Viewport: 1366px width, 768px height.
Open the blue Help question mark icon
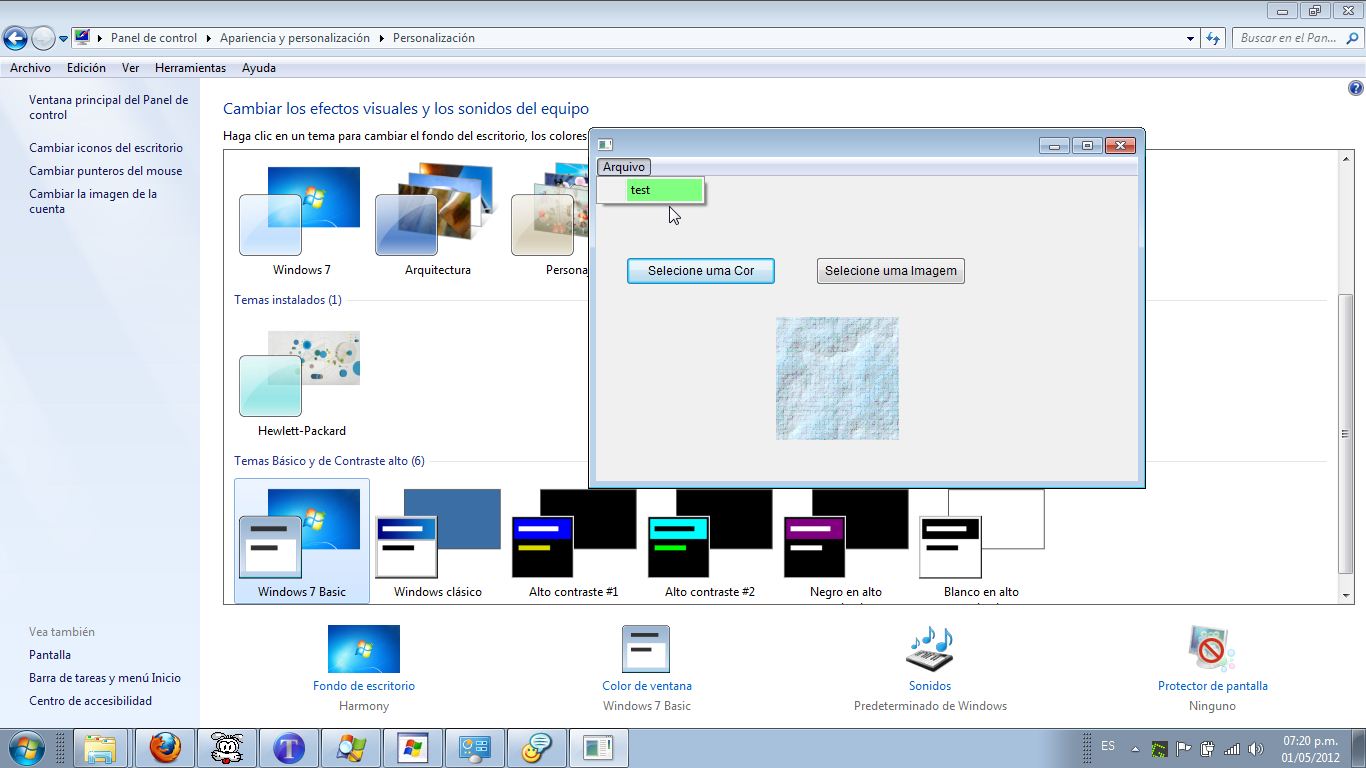(x=1356, y=88)
